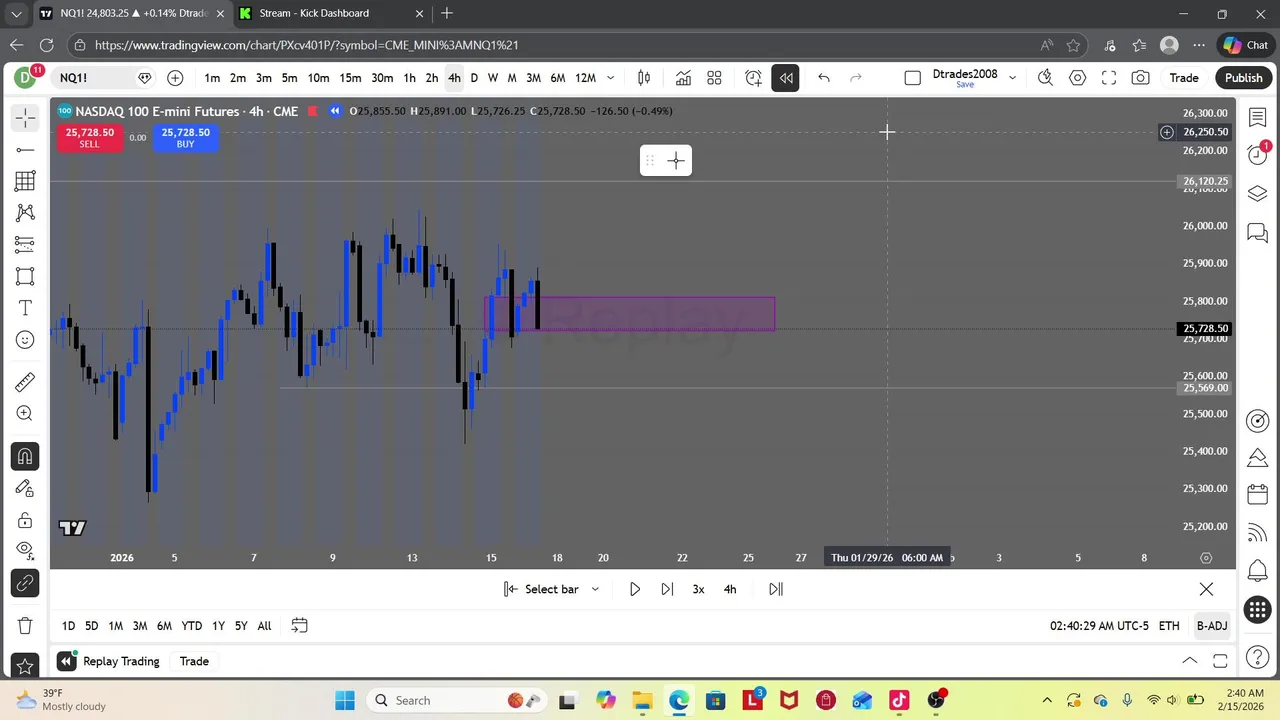Select the 15m timeframe
Viewport: 1280px width, 720px height.
pyautogui.click(x=350, y=78)
